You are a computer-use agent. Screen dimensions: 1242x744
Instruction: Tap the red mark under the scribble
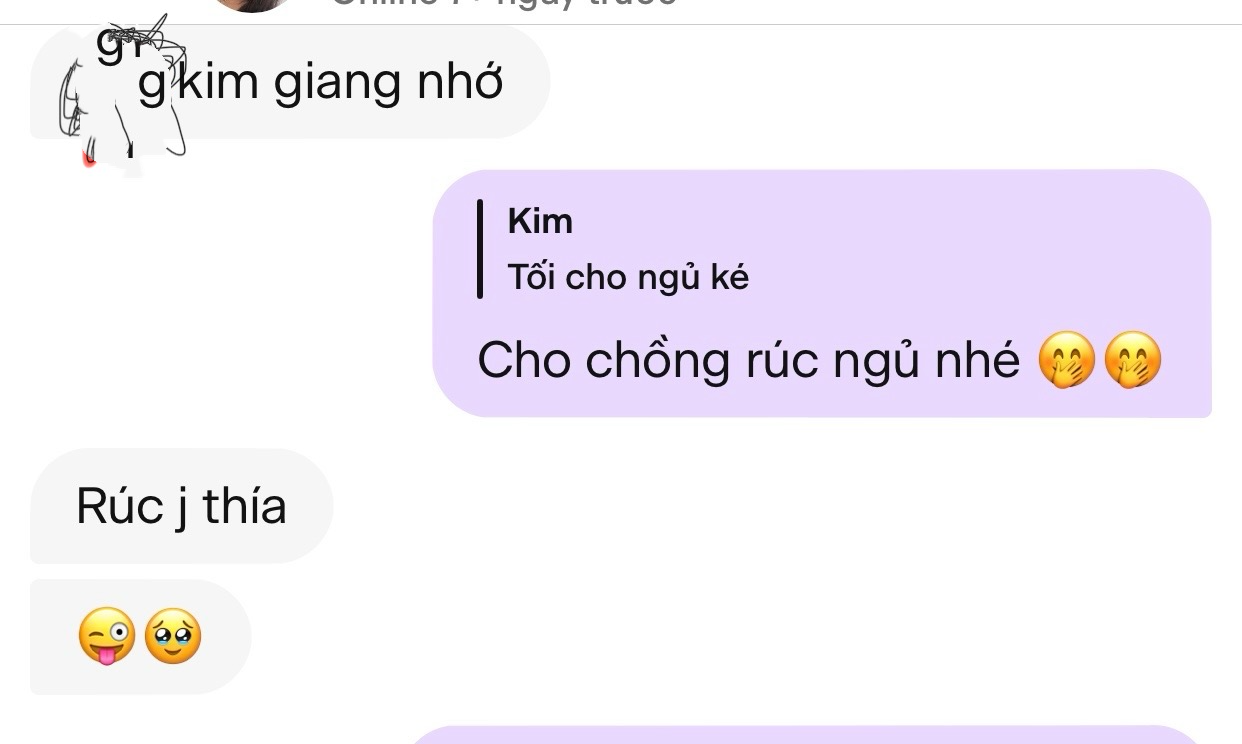pos(89,158)
